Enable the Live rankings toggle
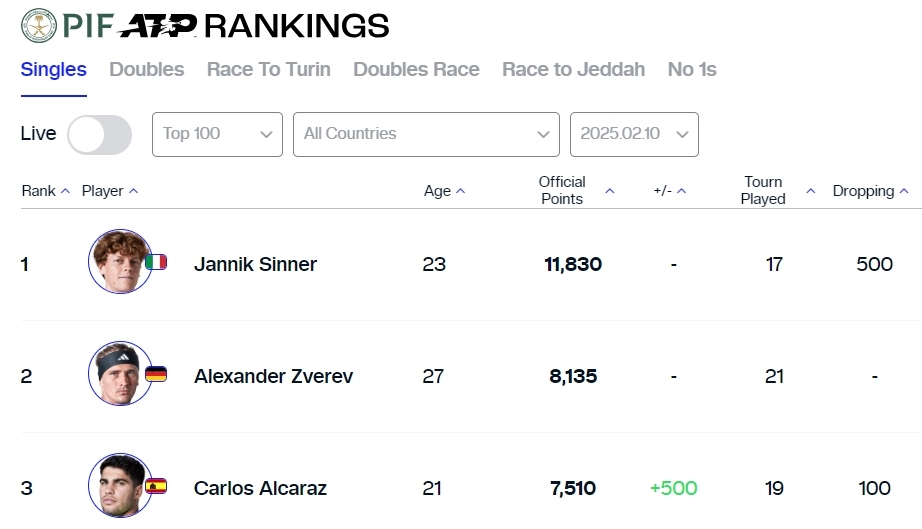The height and width of the screenshot is (529, 922). click(99, 134)
